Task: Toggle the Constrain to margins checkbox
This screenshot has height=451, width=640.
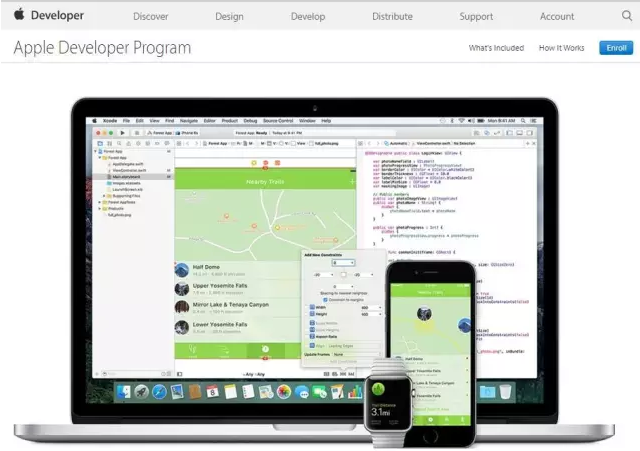Action: (325, 300)
